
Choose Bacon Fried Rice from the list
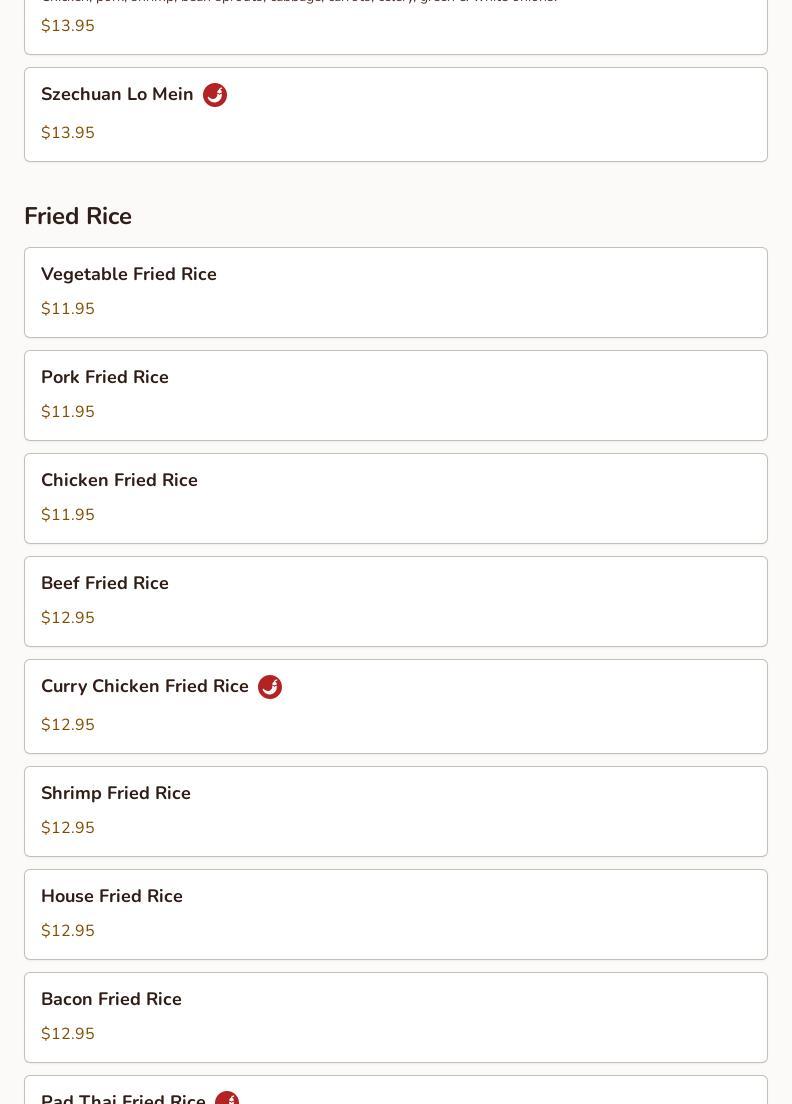111,999
